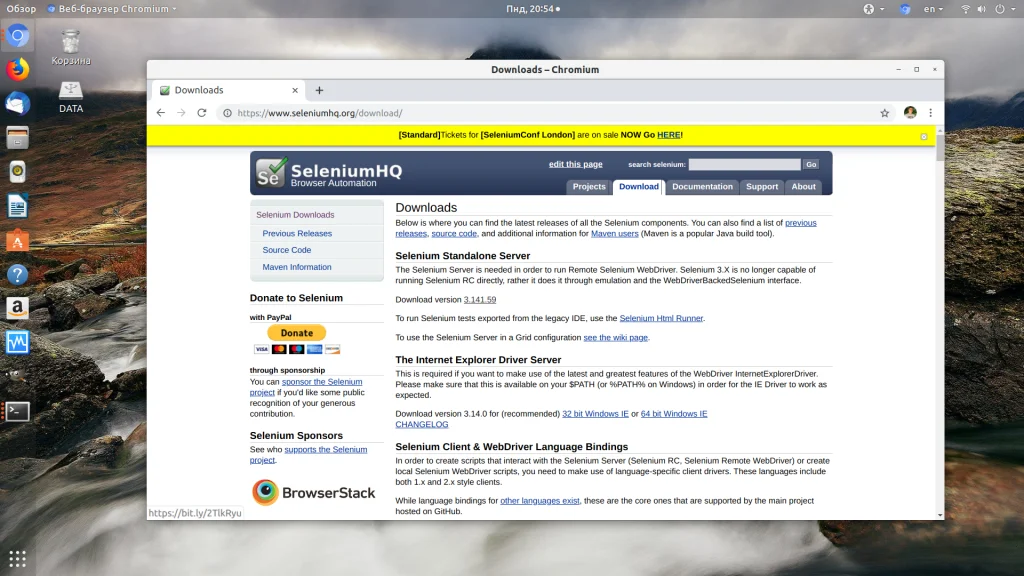This screenshot has height=576, width=1024.
Task: Open LibreOffice Writer in the dock
Action: (18, 206)
